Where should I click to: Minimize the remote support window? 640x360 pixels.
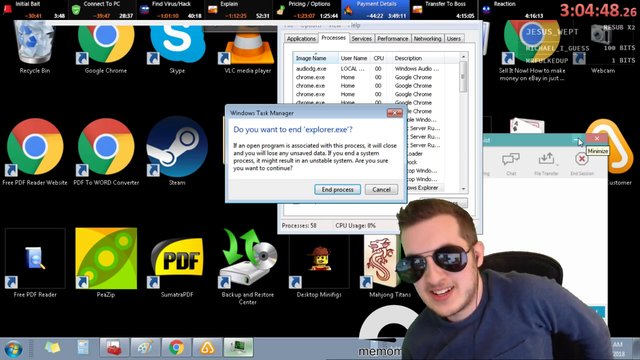point(577,139)
